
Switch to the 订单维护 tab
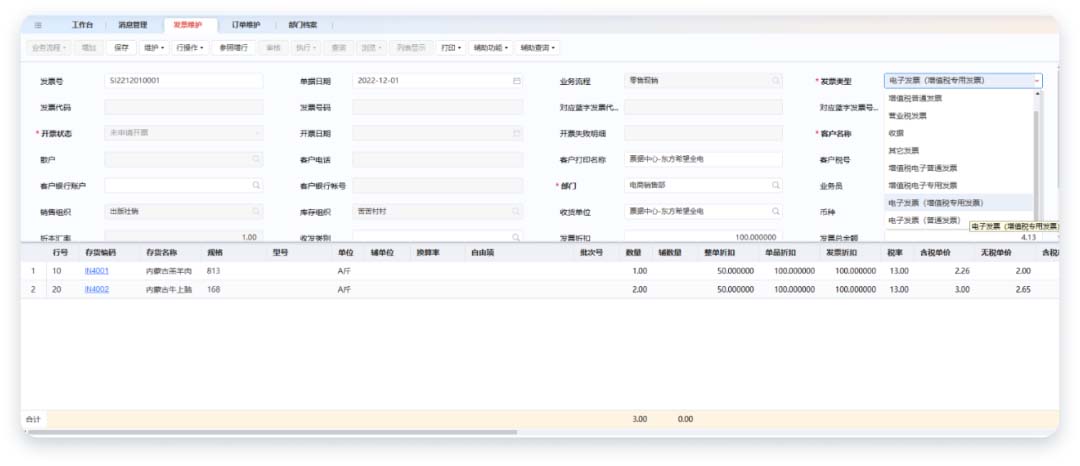coord(245,25)
